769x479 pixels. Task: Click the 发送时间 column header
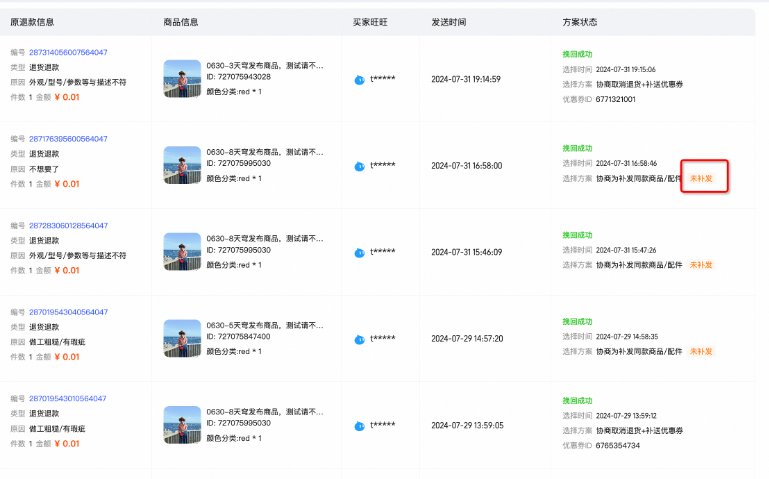click(x=449, y=22)
